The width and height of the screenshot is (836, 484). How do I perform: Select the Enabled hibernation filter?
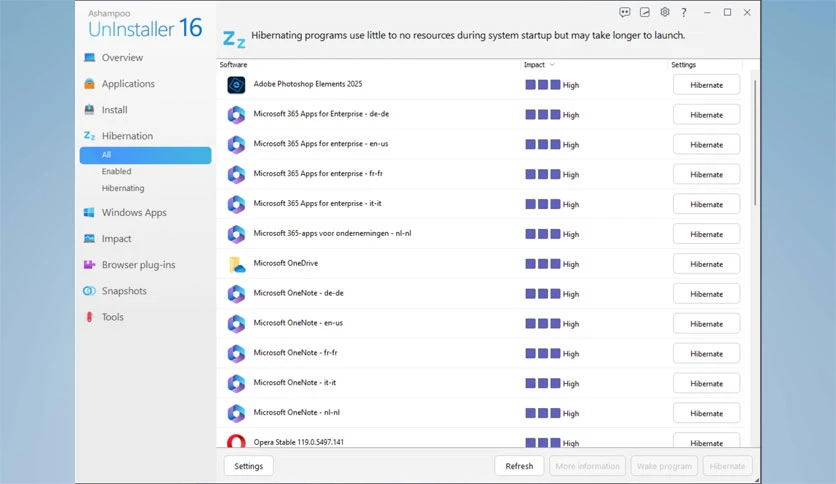click(116, 171)
